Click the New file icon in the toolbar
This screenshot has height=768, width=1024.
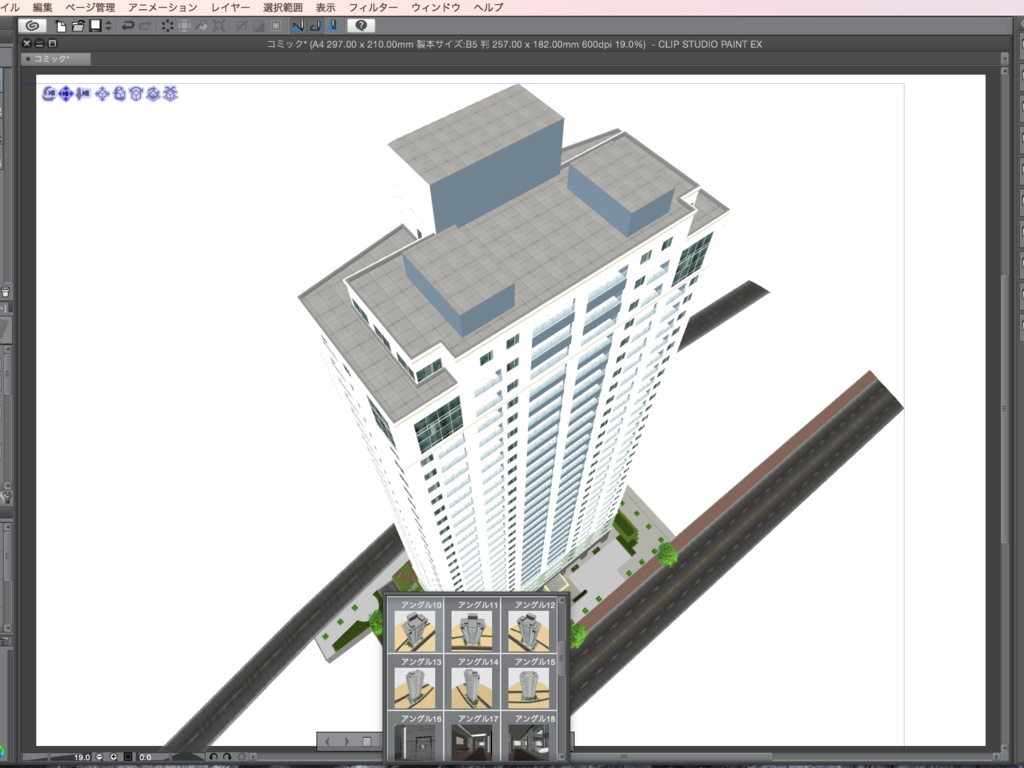point(60,27)
